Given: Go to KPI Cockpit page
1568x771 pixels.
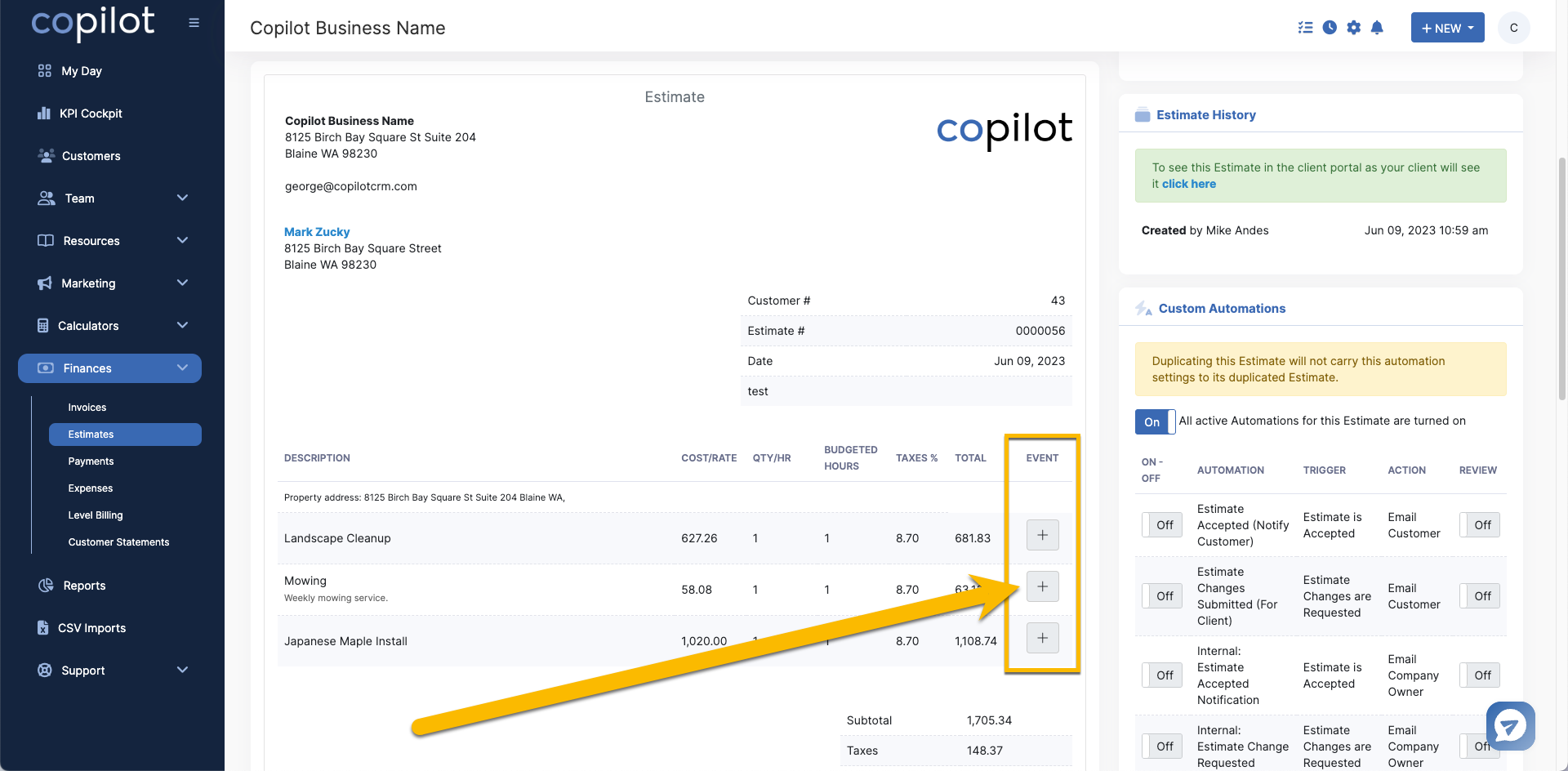Looking at the screenshot, I should (91, 114).
